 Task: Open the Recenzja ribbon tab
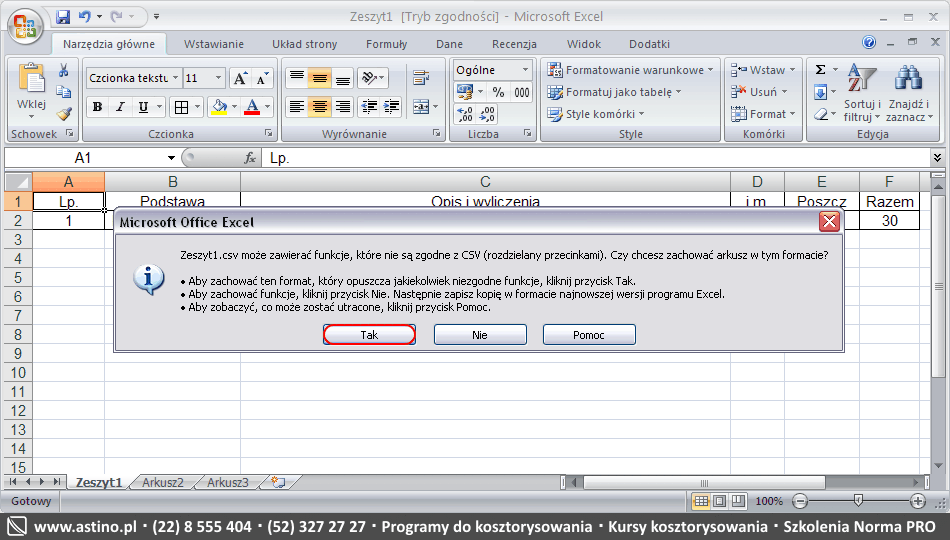[x=514, y=44]
